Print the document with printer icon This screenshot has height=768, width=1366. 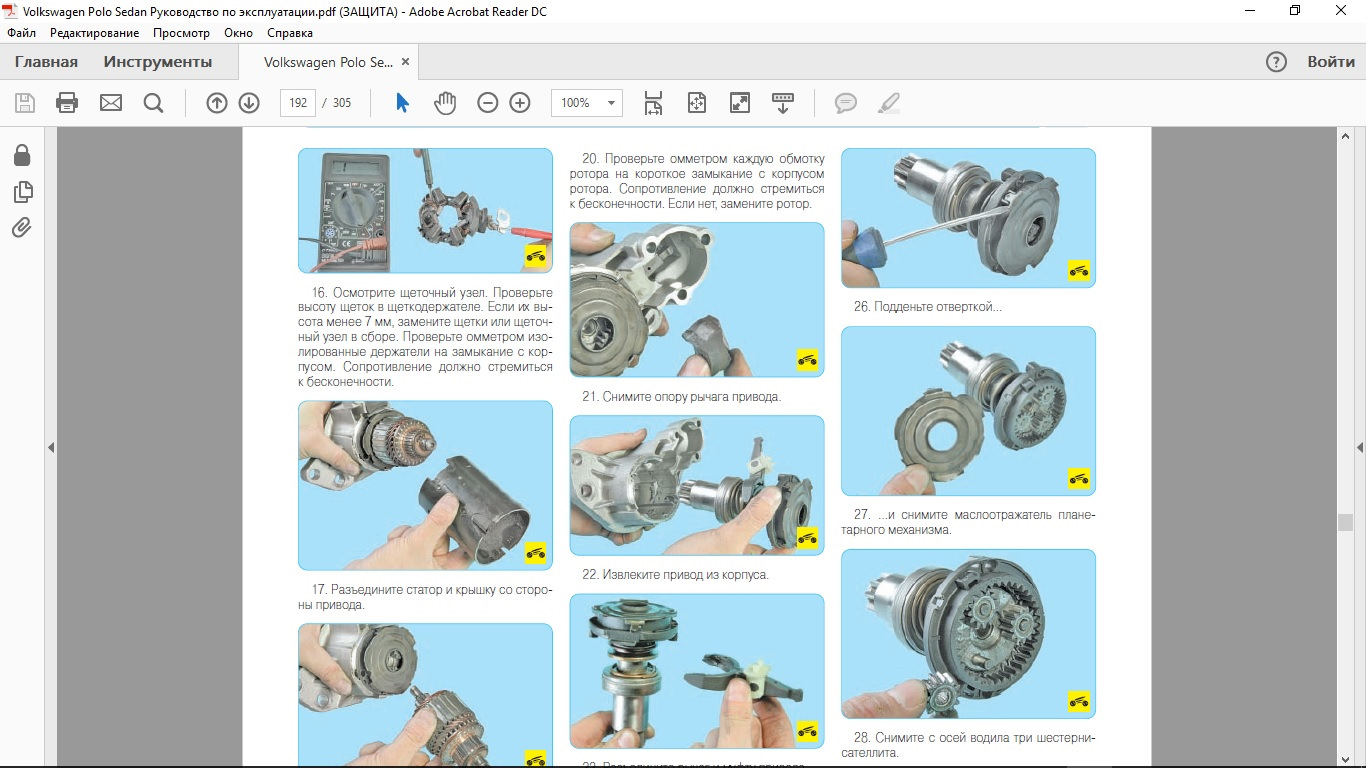[x=67, y=103]
